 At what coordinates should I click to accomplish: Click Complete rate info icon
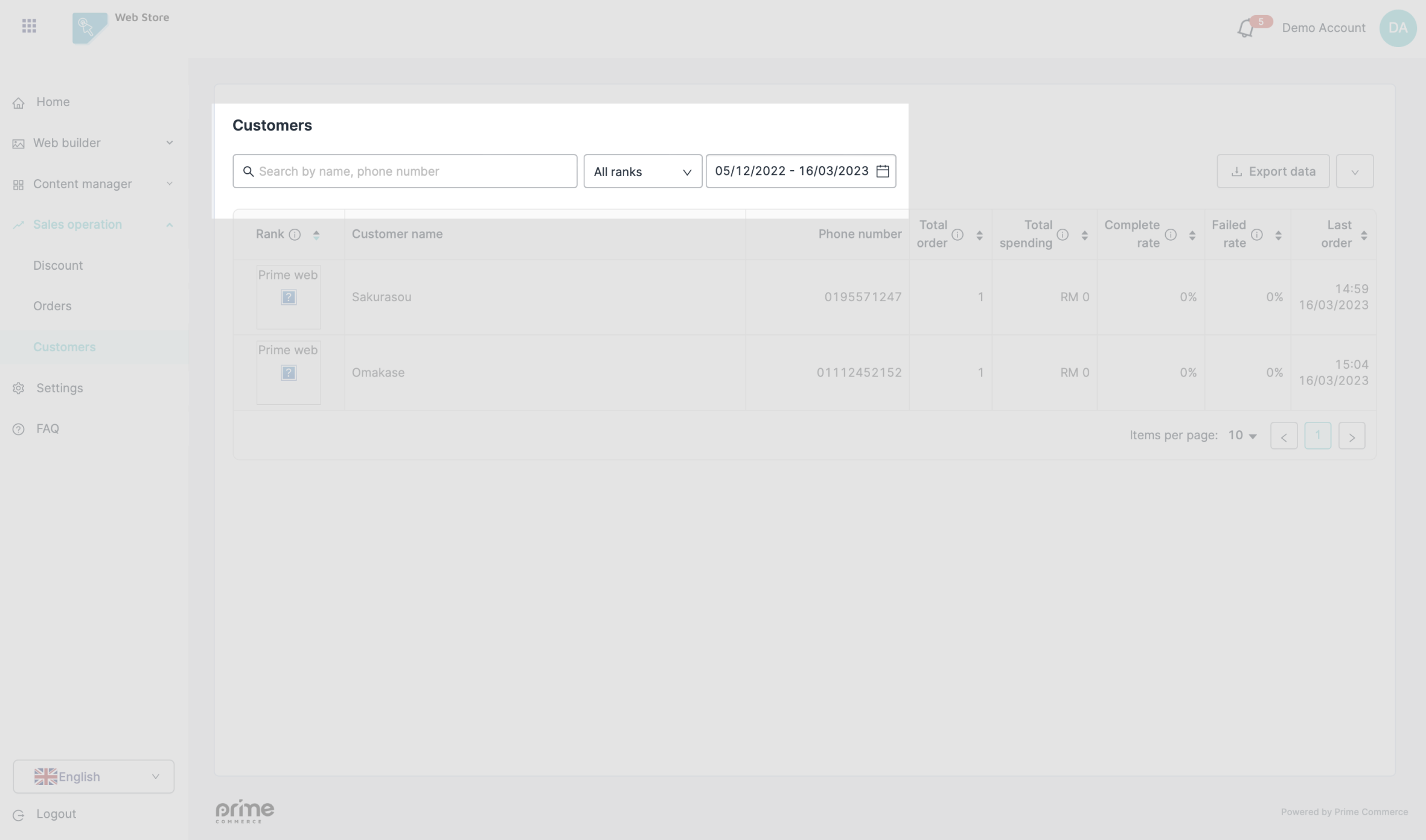pyautogui.click(x=1171, y=235)
